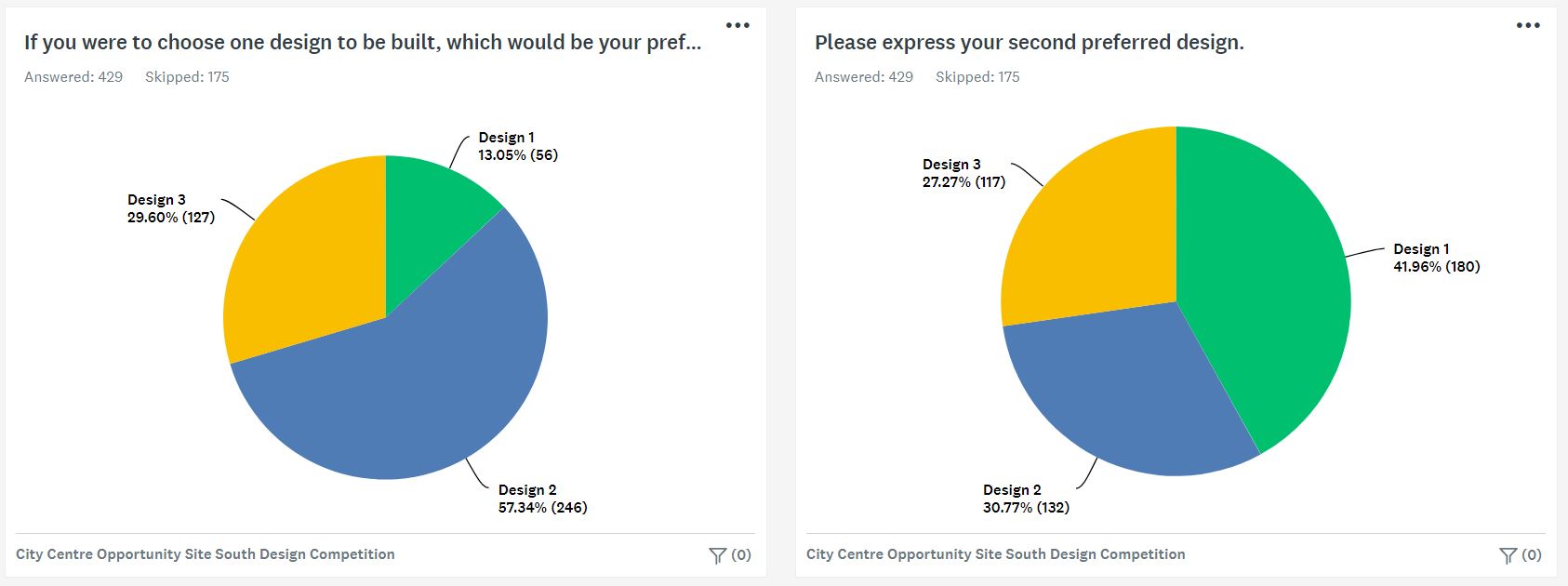
Task: Open 'Please express your second preferred design' title
Action: point(1029,43)
